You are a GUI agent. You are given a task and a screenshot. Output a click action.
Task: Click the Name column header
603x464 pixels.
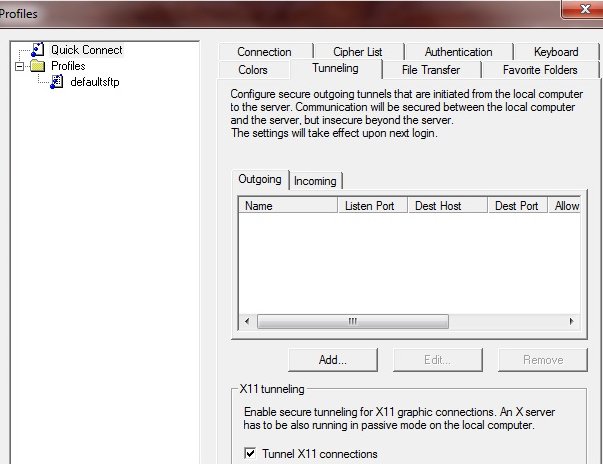pos(288,206)
